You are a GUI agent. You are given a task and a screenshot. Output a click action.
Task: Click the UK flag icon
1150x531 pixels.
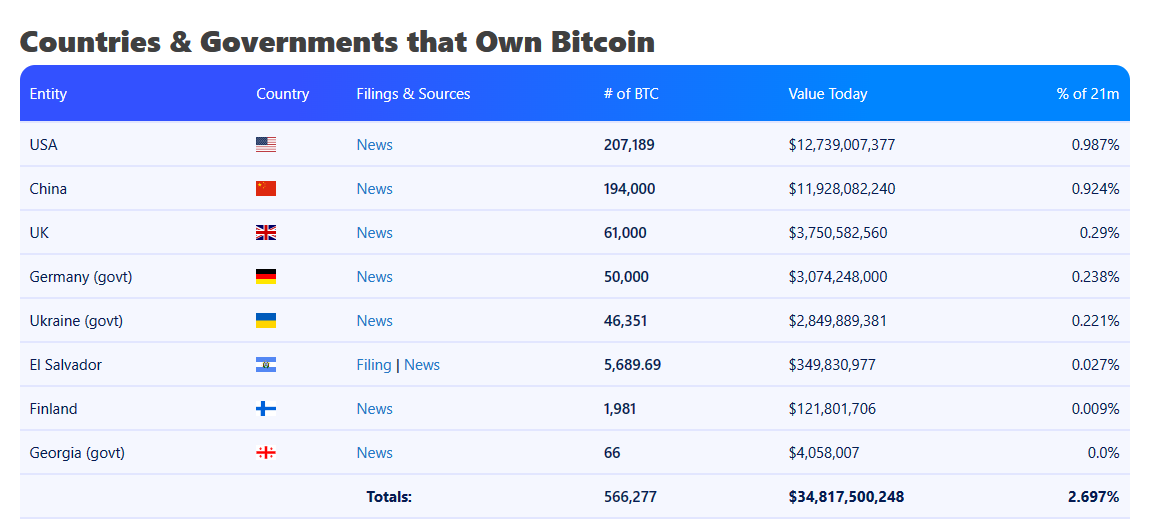tap(266, 233)
